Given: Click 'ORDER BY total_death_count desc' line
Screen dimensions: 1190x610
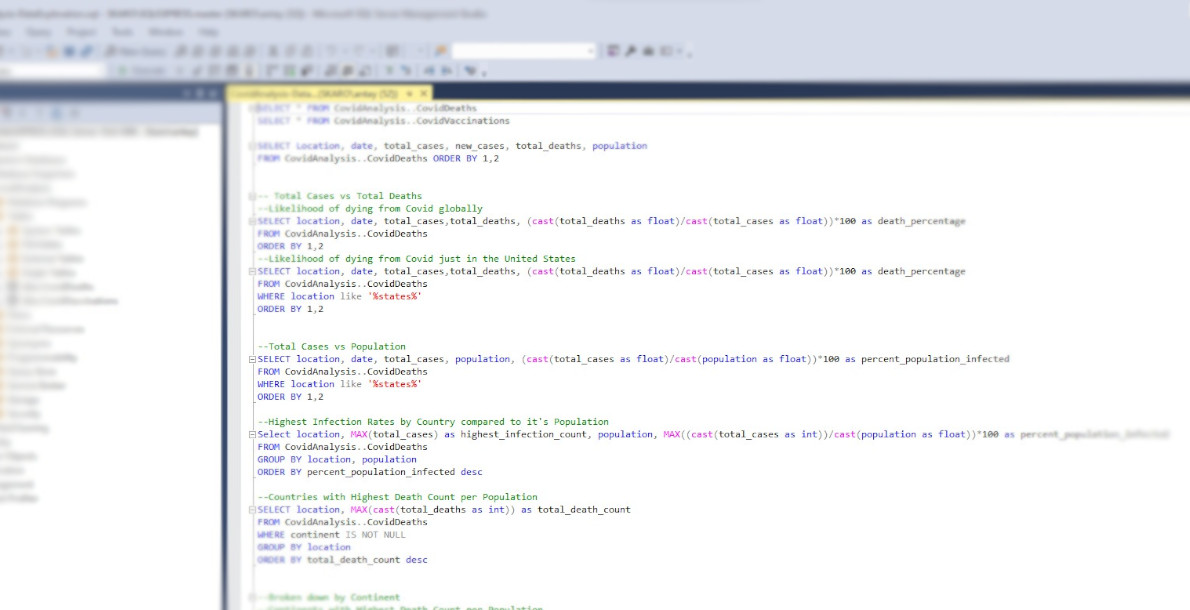Looking at the screenshot, I should coord(342,559).
